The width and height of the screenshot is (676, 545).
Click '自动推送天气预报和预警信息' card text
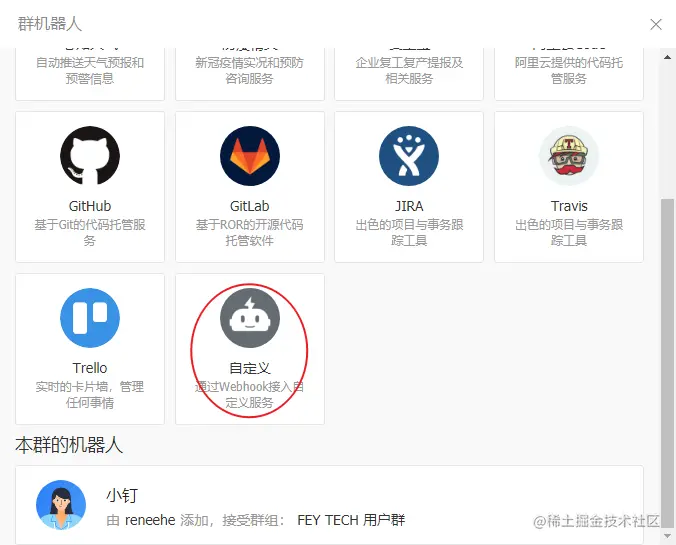(90, 70)
